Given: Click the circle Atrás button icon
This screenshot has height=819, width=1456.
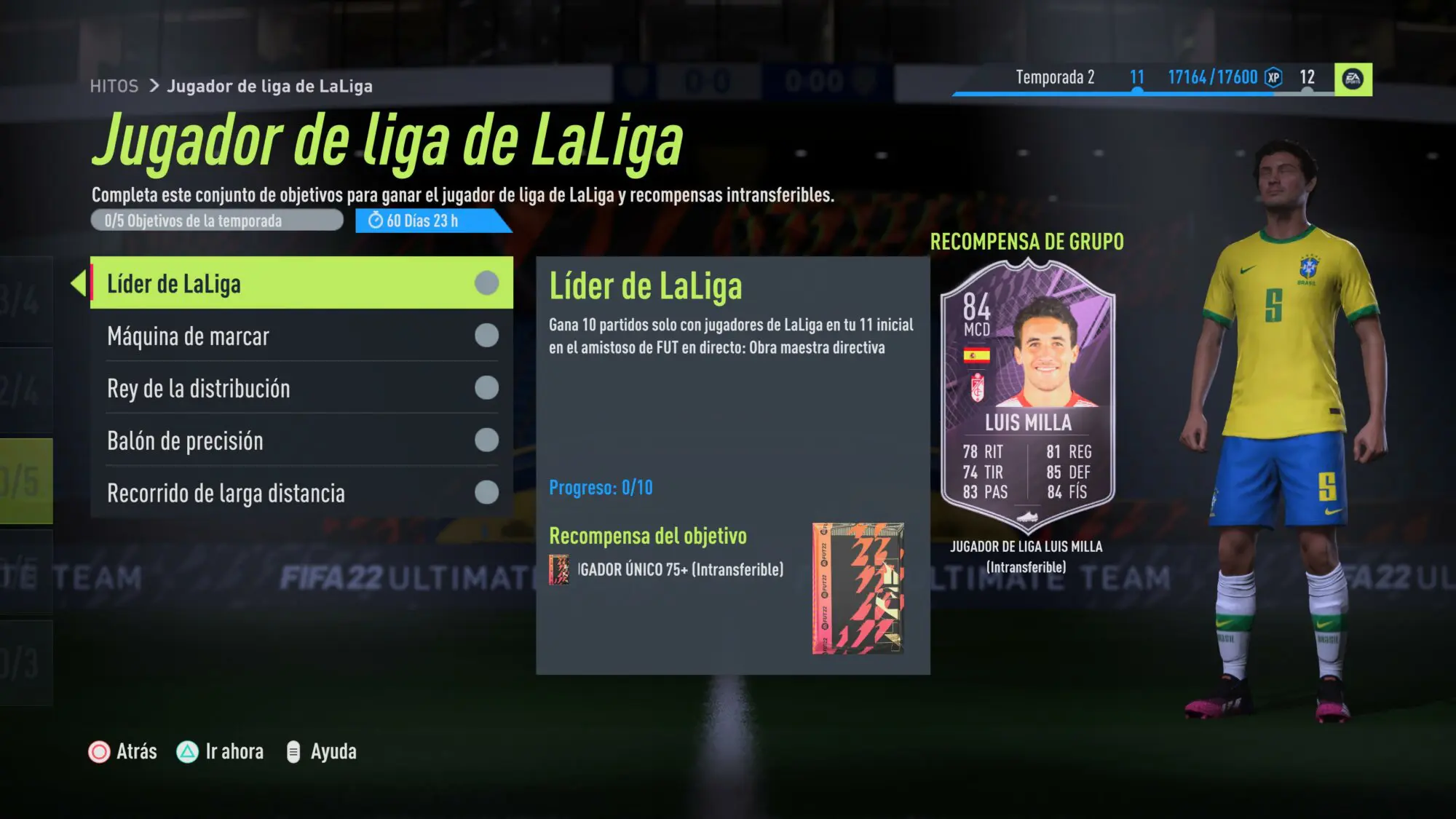Looking at the screenshot, I should click(x=99, y=752).
